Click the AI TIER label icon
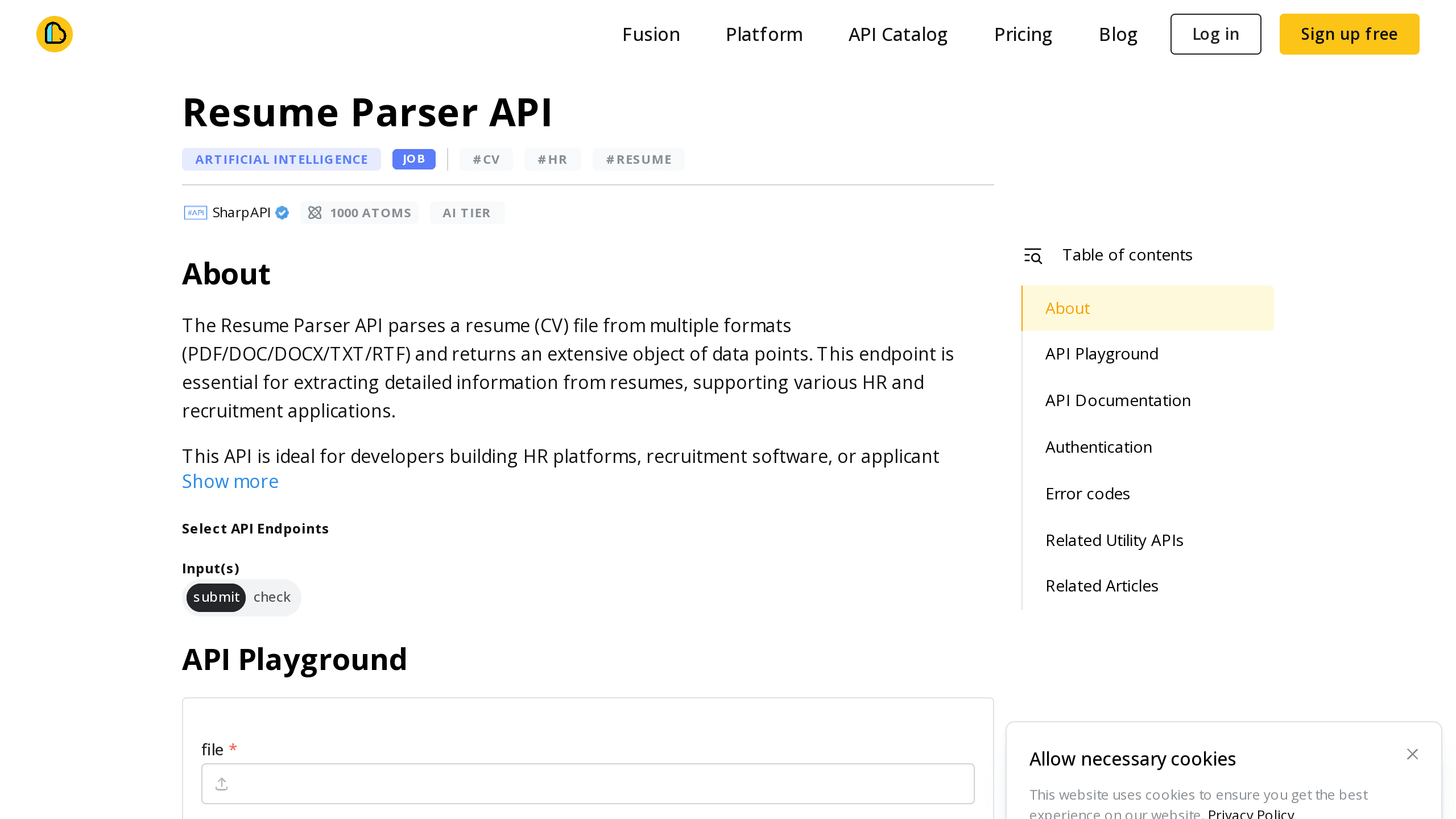The width and height of the screenshot is (1456, 819). [x=467, y=212]
